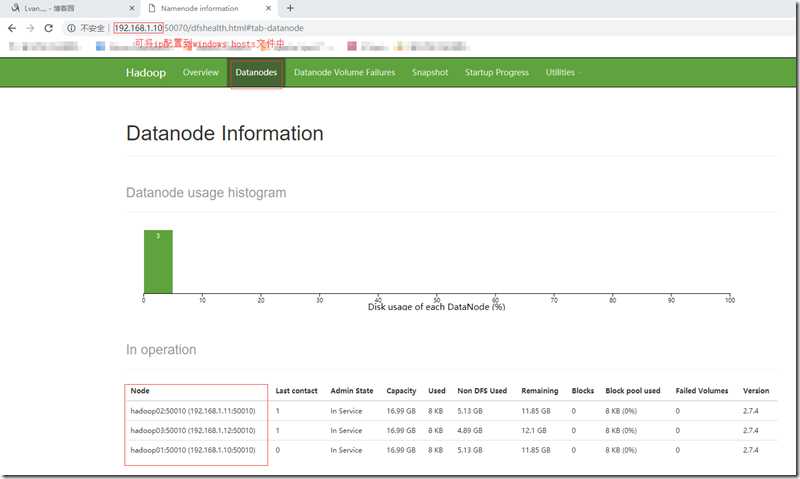Click the Last contact column header
The height and width of the screenshot is (479, 800).
[x=296, y=391]
